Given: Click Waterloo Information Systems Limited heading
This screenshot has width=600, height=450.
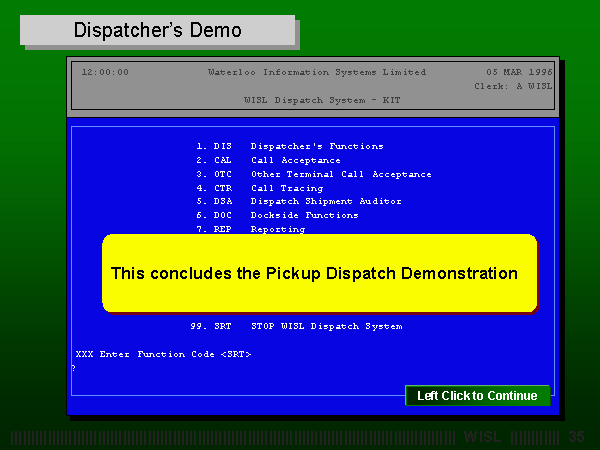Looking at the screenshot, I should [317, 72].
